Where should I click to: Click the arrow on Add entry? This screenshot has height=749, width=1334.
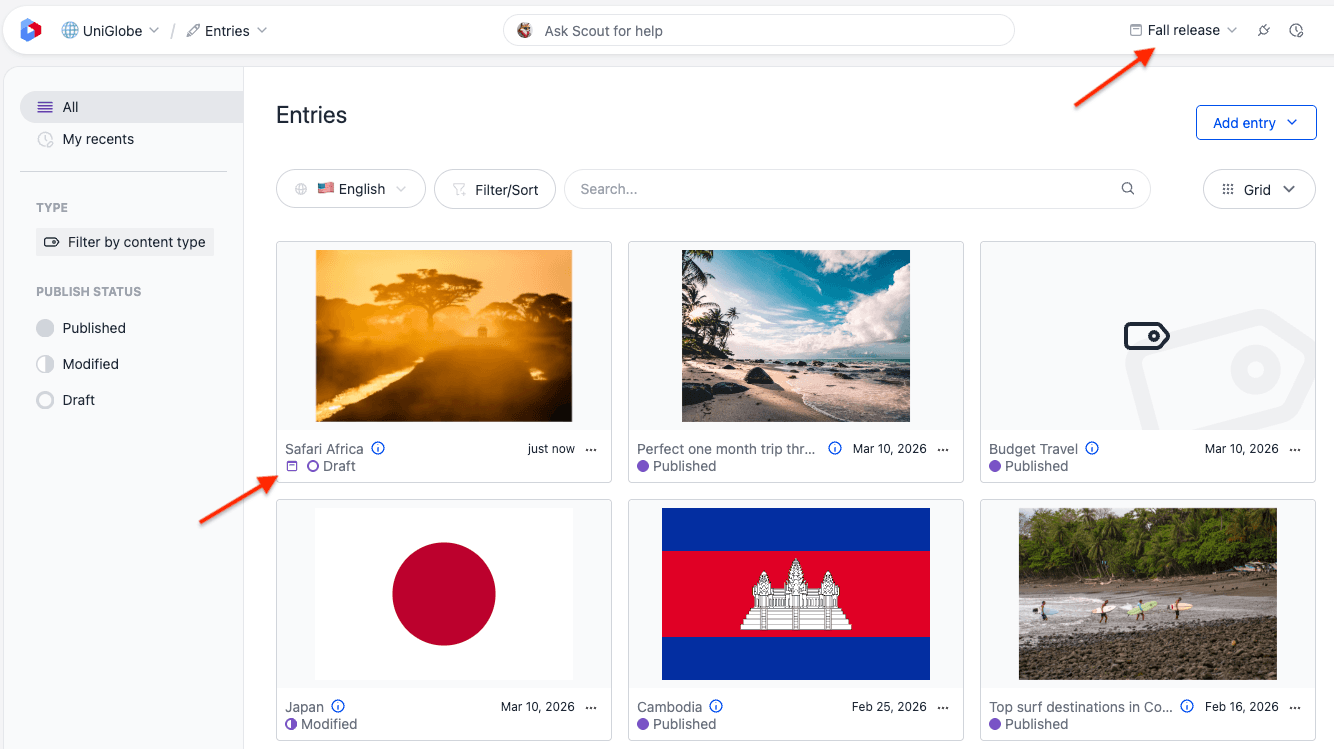[1292, 123]
